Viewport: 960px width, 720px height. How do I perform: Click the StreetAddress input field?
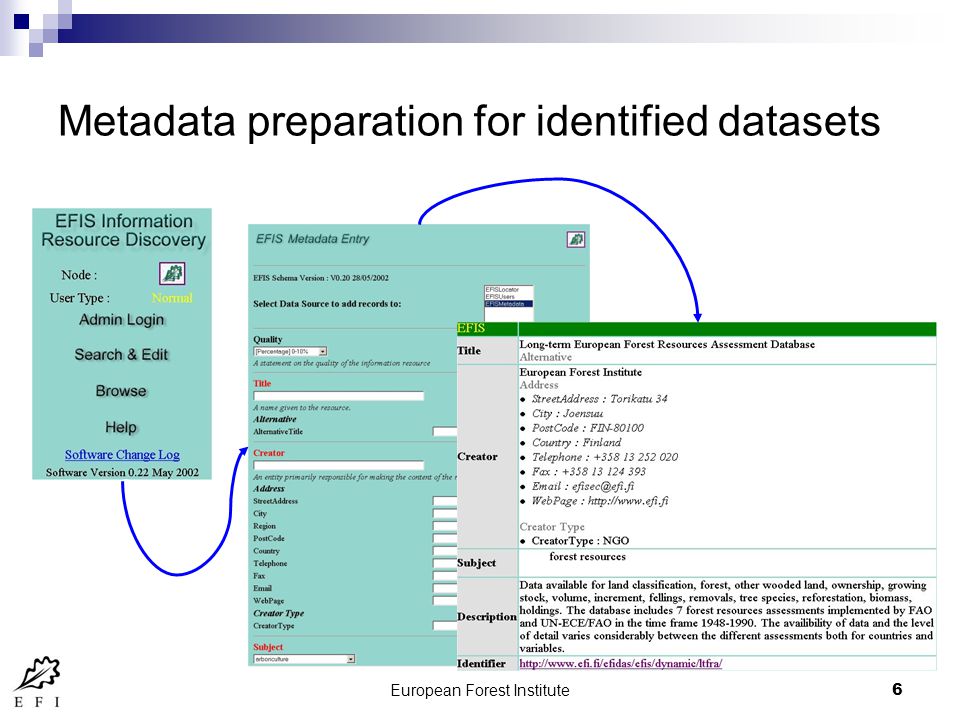click(444, 501)
